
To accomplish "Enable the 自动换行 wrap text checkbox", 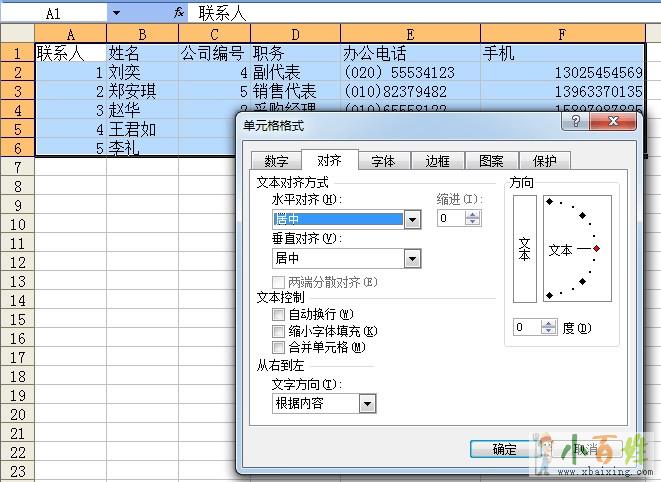I will [279, 314].
